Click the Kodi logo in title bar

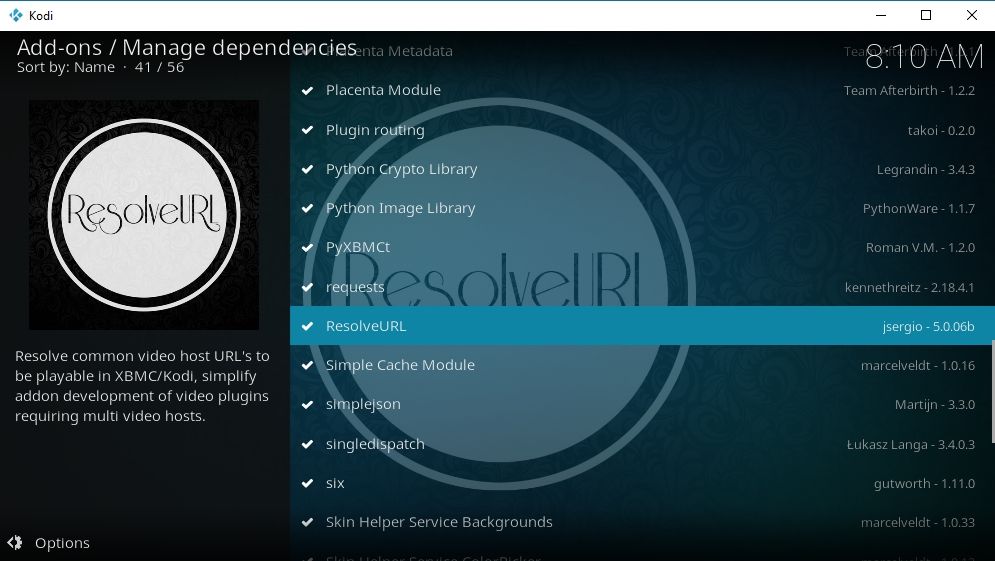16,15
